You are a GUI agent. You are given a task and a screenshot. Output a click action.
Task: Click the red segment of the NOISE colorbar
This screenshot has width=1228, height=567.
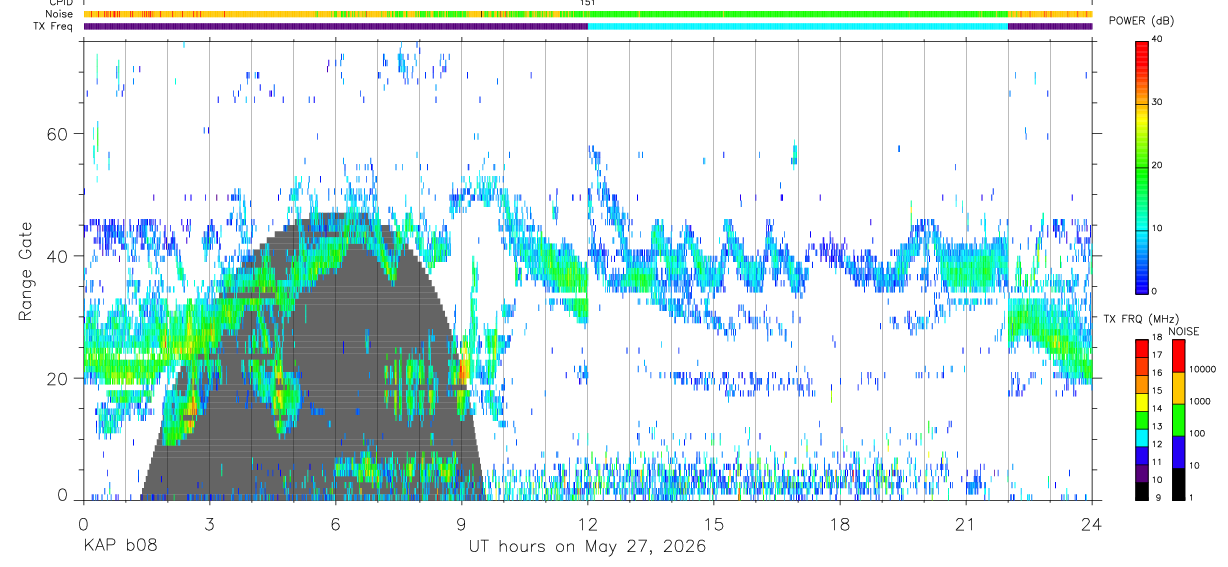click(x=1178, y=356)
